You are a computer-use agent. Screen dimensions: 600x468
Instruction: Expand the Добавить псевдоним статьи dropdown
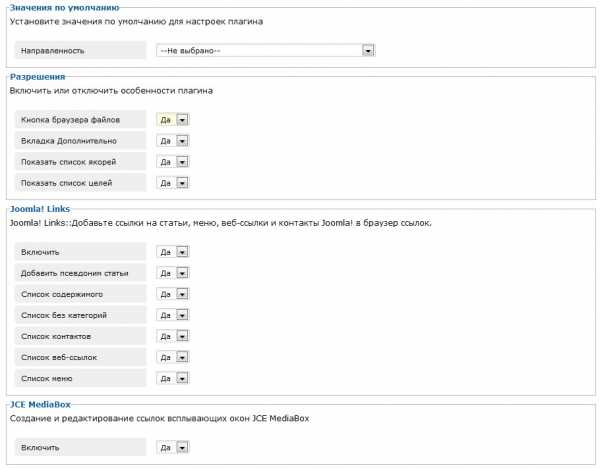click(x=173, y=273)
